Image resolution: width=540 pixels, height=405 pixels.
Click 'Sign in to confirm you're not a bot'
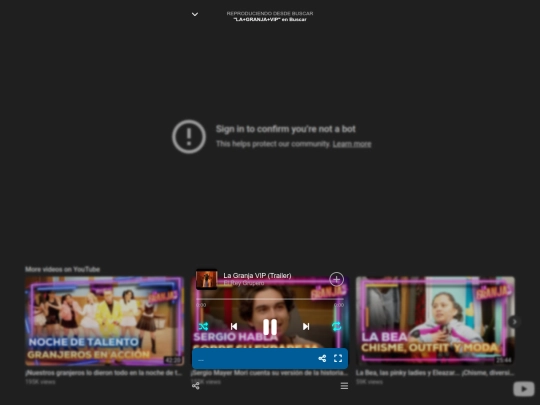click(285, 129)
